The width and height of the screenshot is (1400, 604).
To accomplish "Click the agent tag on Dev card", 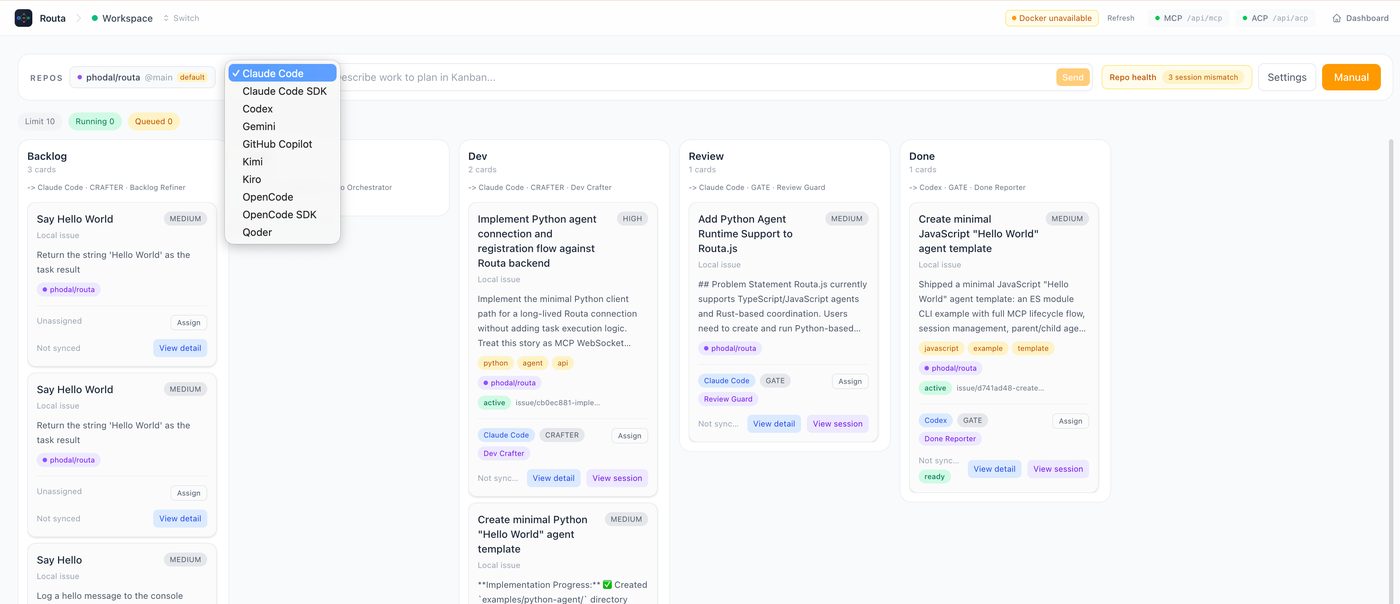I will [x=532, y=363].
